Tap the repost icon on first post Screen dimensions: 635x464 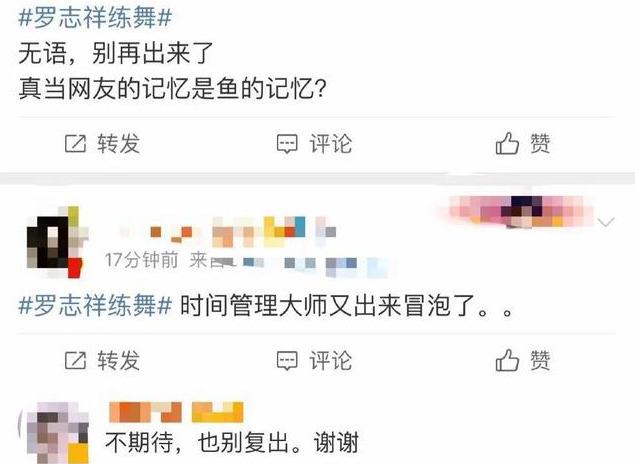click(76, 144)
